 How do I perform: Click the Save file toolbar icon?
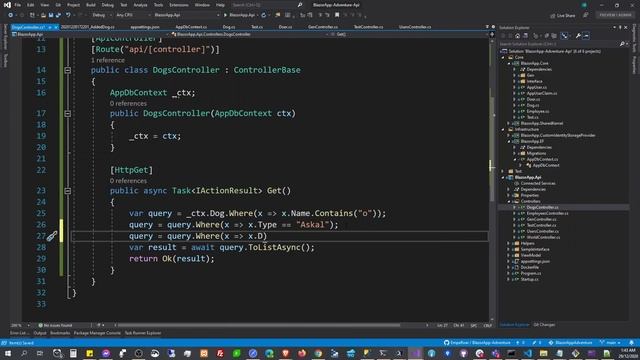point(51,15)
